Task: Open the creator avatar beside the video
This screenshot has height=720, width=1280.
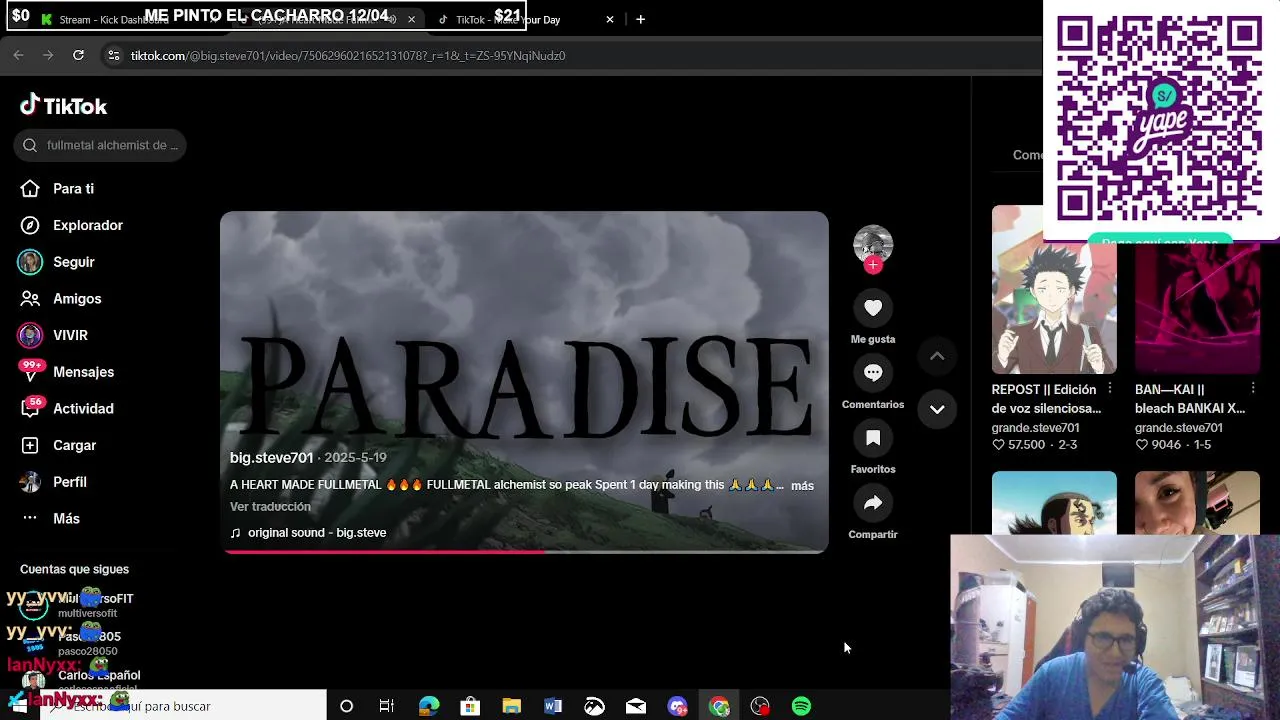Action: pyautogui.click(x=873, y=244)
